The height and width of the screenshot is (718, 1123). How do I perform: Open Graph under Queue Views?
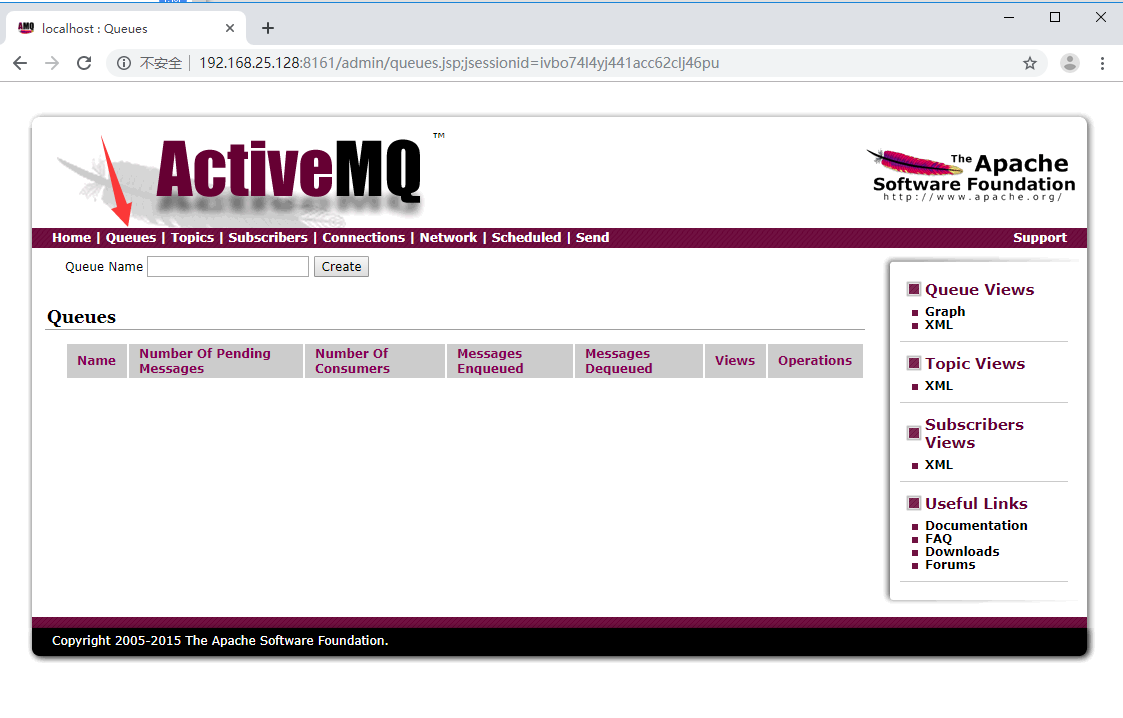tap(945, 311)
